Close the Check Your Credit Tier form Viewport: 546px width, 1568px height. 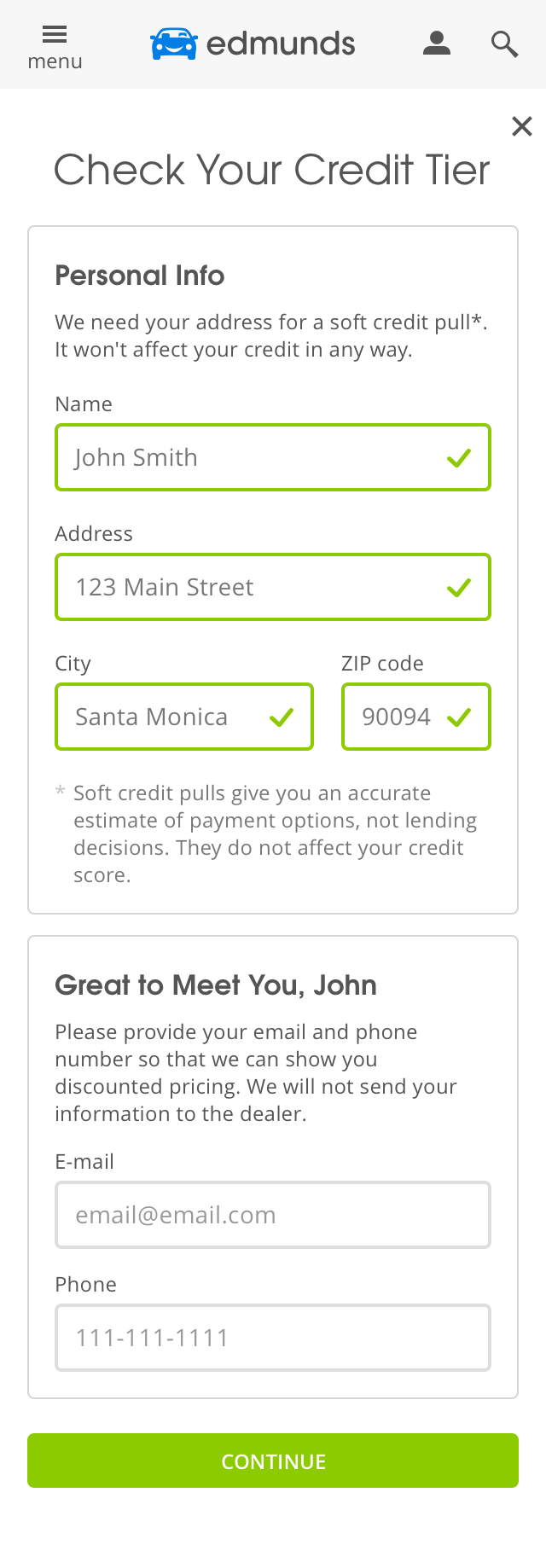tap(521, 126)
